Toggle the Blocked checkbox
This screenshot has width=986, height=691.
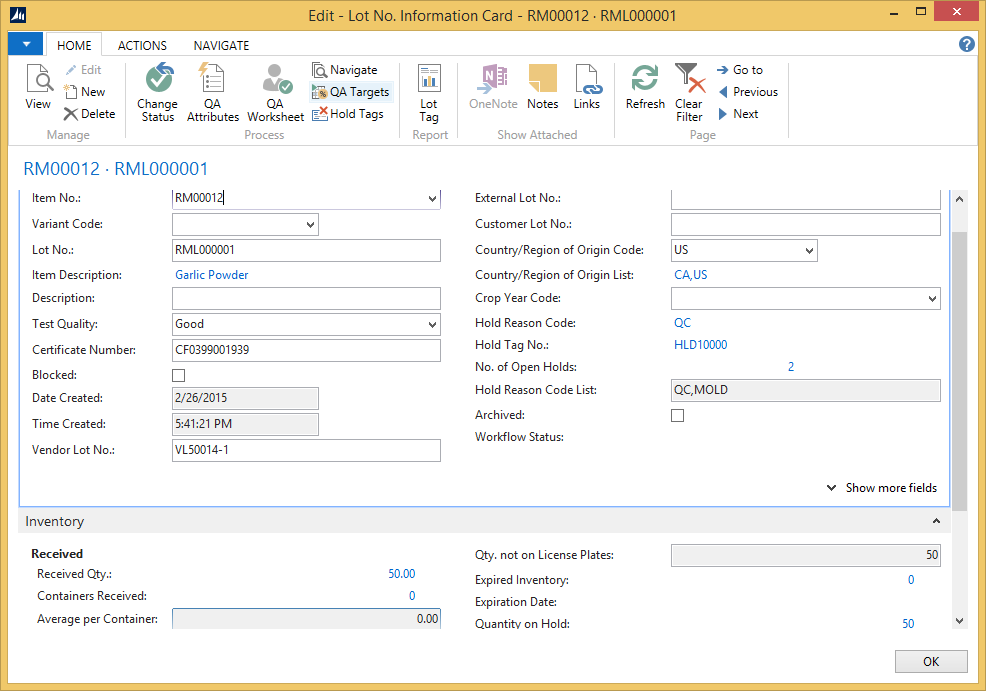[179, 376]
